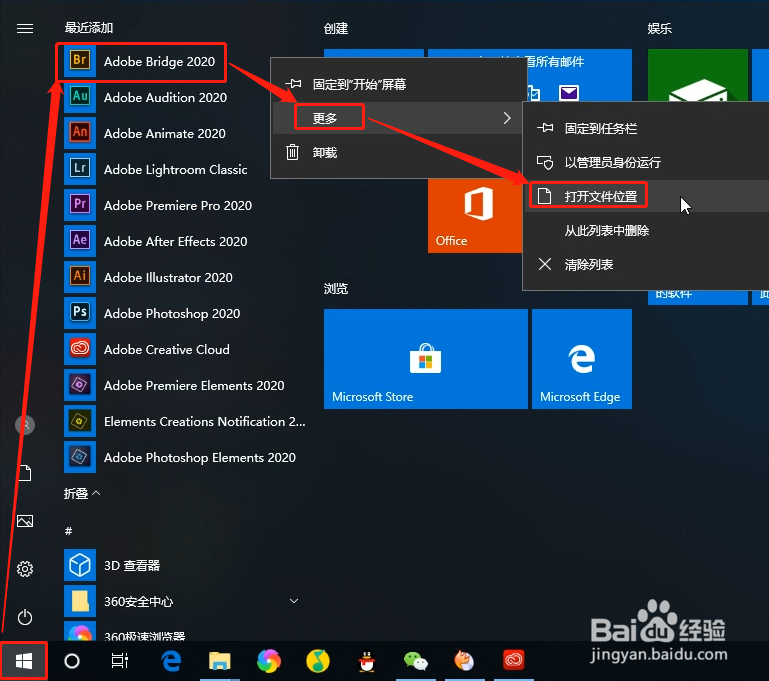Viewport: 769px width, 681px height.
Task: Expand 更多 submenu arrow chevron
Action: click(507, 118)
